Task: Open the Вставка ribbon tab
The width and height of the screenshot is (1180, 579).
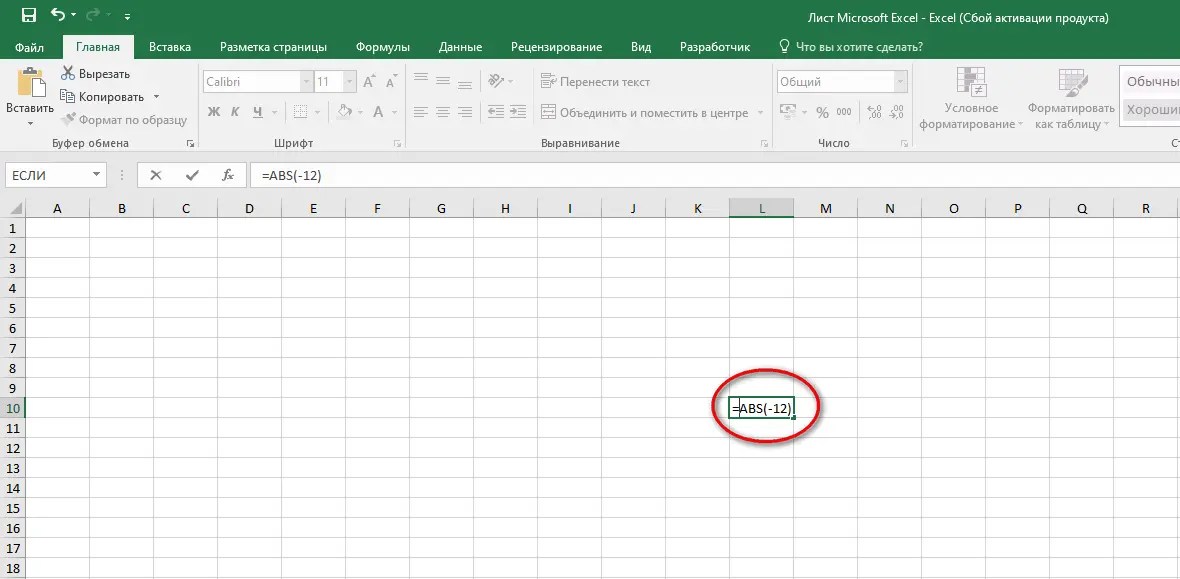Action: pyautogui.click(x=169, y=46)
